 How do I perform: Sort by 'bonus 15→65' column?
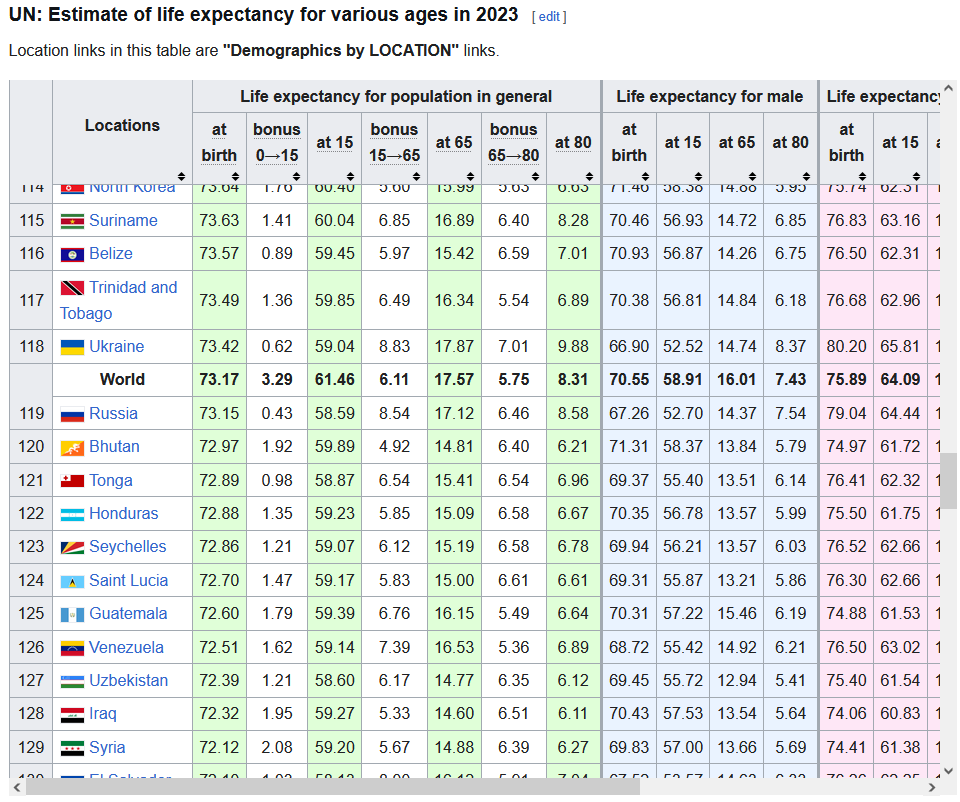416,177
